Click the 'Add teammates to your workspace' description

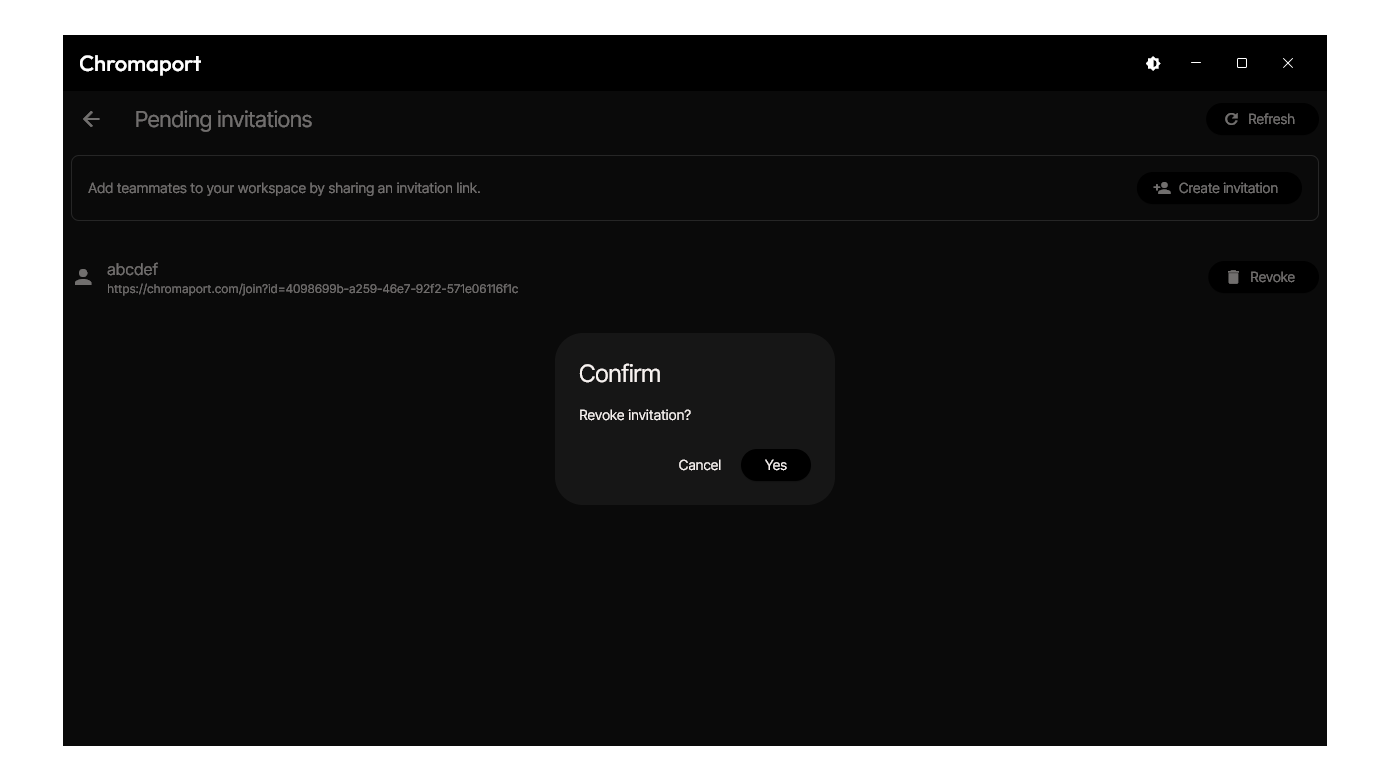point(284,188)
